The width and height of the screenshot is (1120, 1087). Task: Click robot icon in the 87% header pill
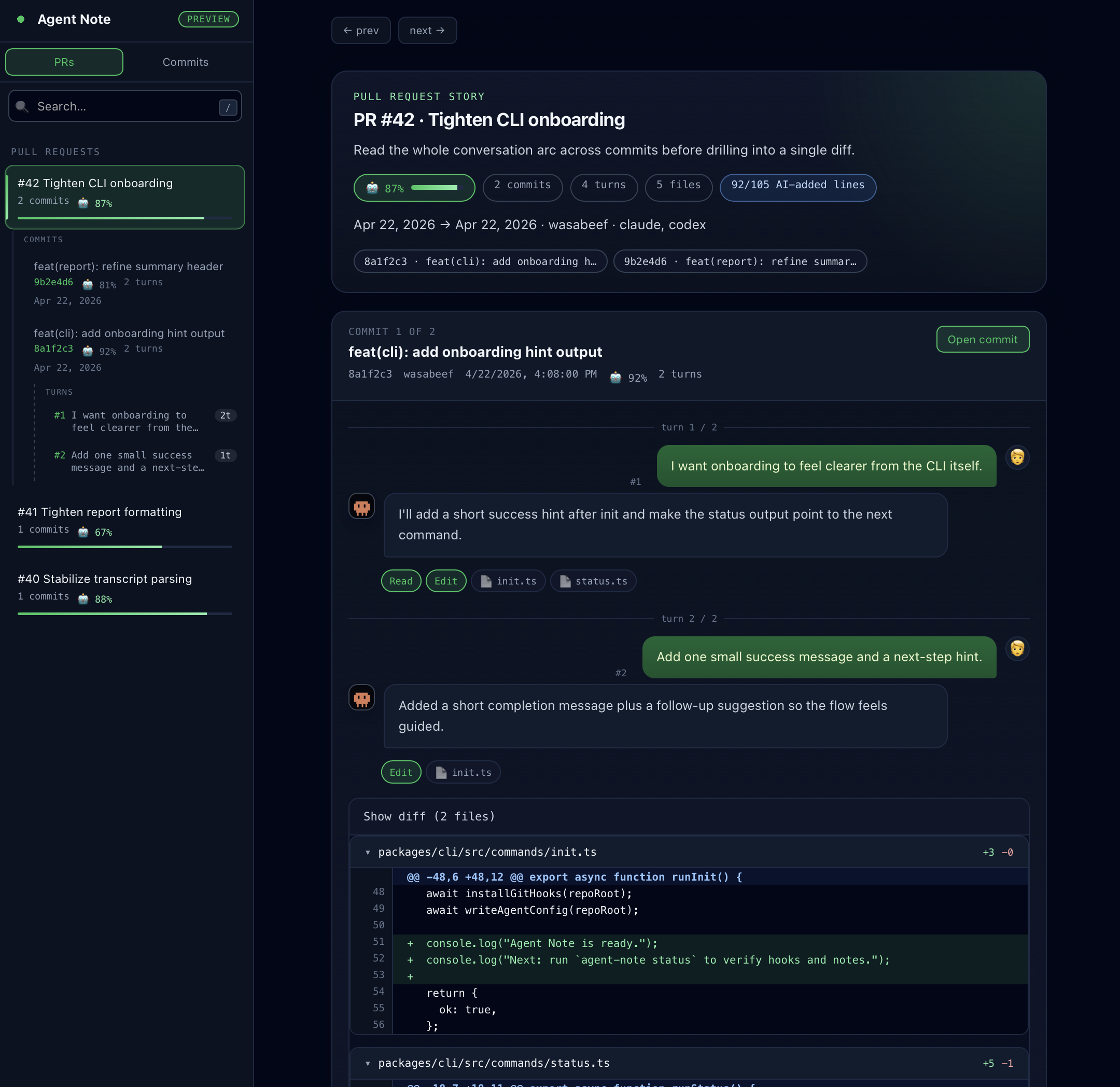(x=373, y=188)
